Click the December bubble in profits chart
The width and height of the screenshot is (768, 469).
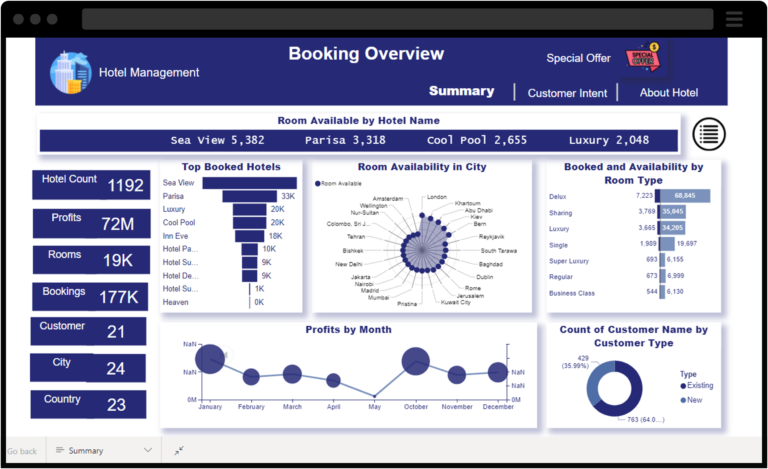tap(498, 372)
